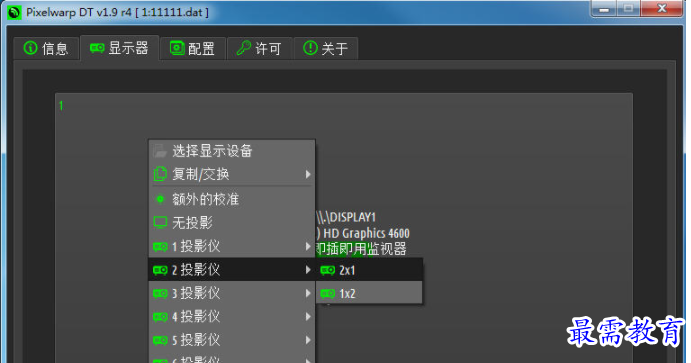Click the Pixelwarp app icon in title bar

pos(15,12)
